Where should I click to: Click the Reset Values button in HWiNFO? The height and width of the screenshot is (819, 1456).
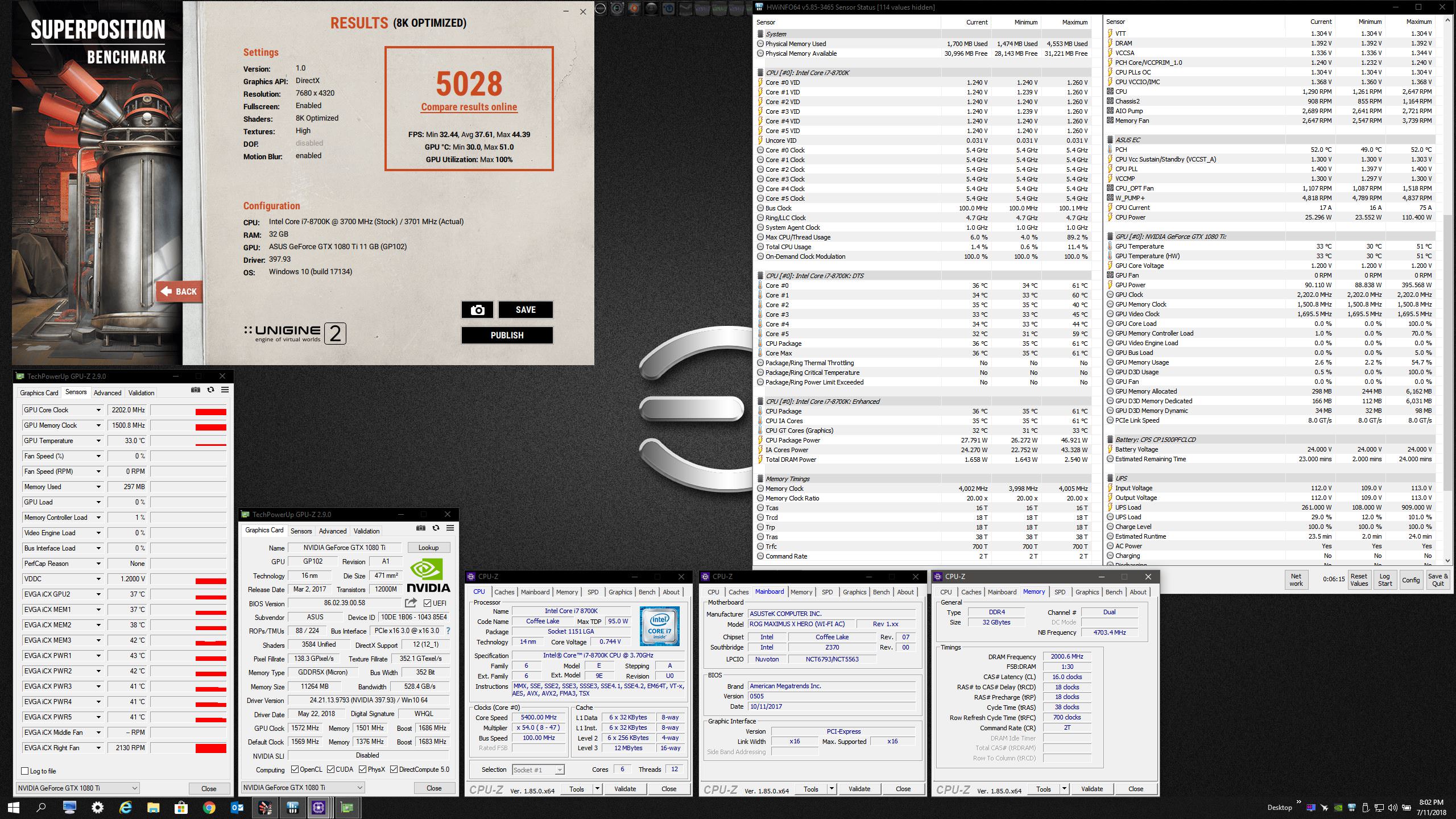[x=1359, y=580]
